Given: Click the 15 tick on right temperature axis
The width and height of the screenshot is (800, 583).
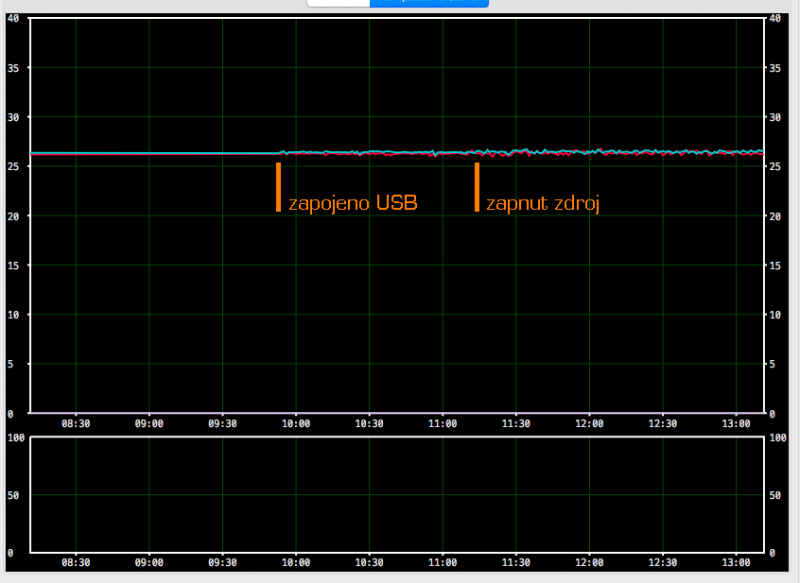Looking at the screenshot, I should [777, 266].
